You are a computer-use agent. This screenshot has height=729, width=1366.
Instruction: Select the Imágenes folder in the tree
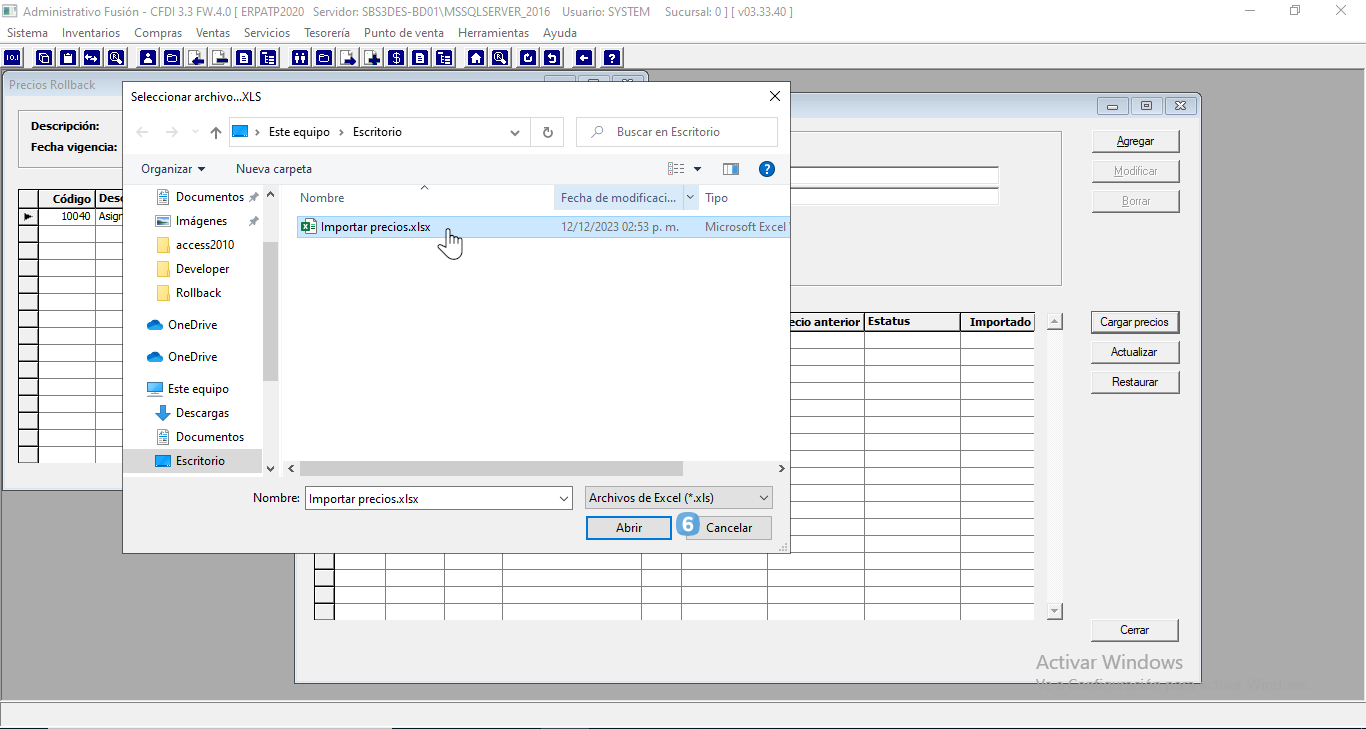[x=201, y=221]
